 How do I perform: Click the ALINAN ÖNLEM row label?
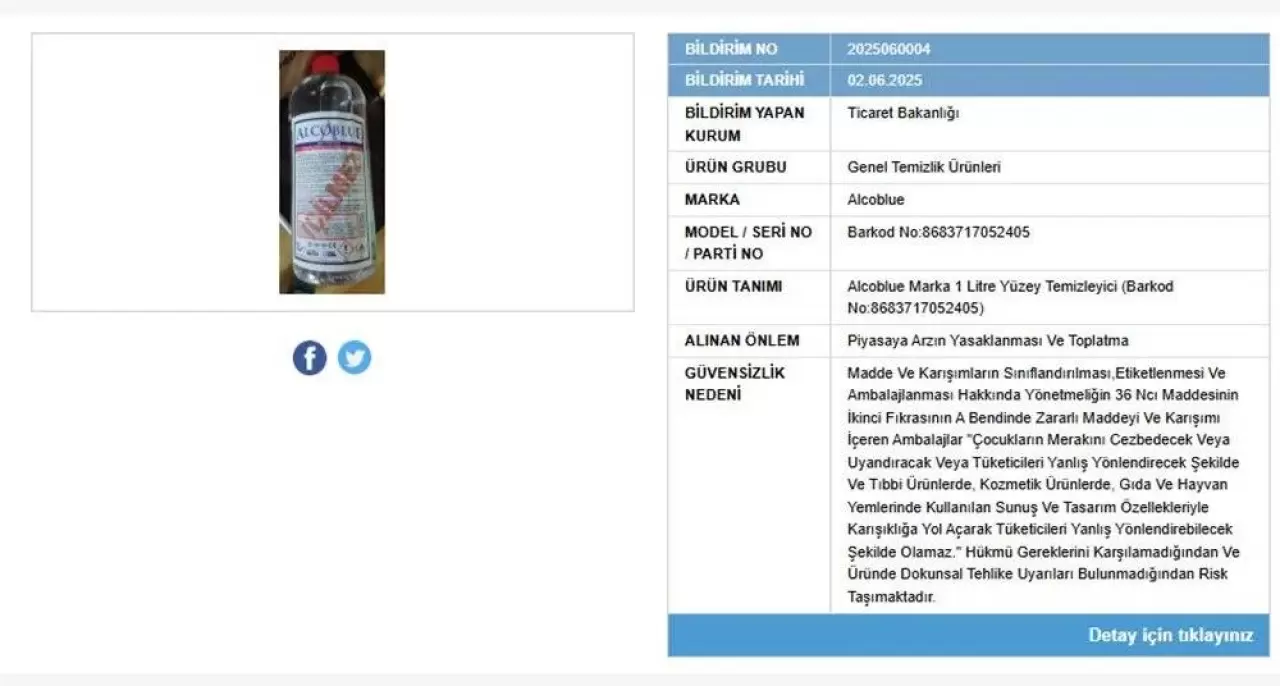(x=741, y=340)
